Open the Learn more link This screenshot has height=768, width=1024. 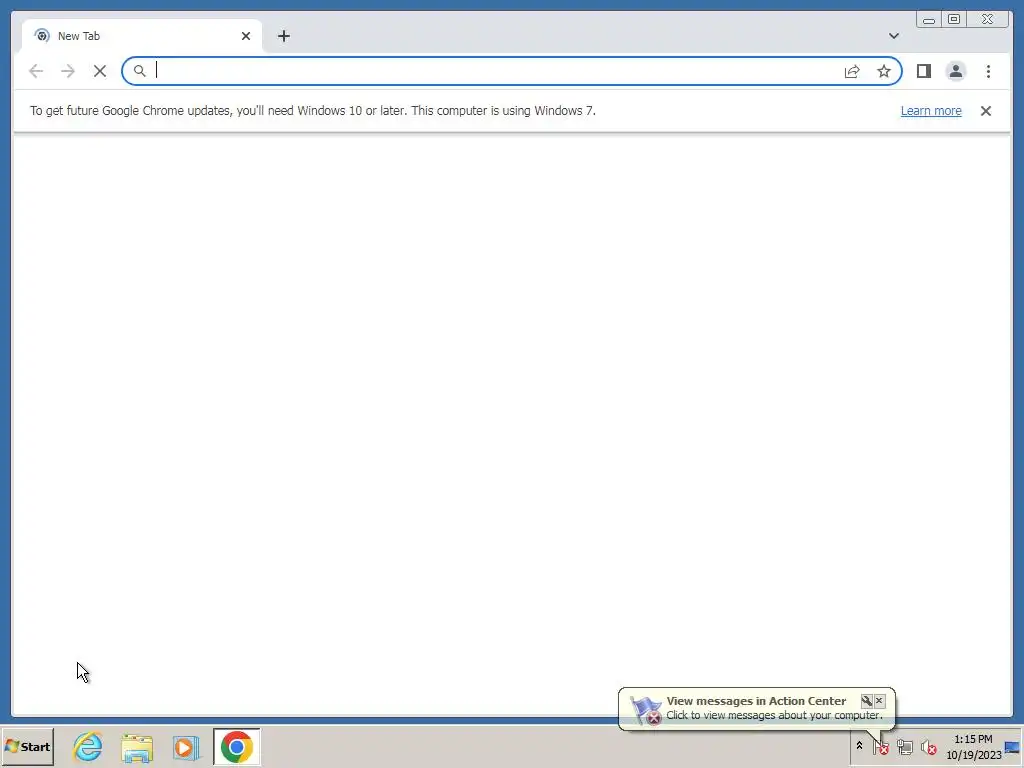coord(931,111)
